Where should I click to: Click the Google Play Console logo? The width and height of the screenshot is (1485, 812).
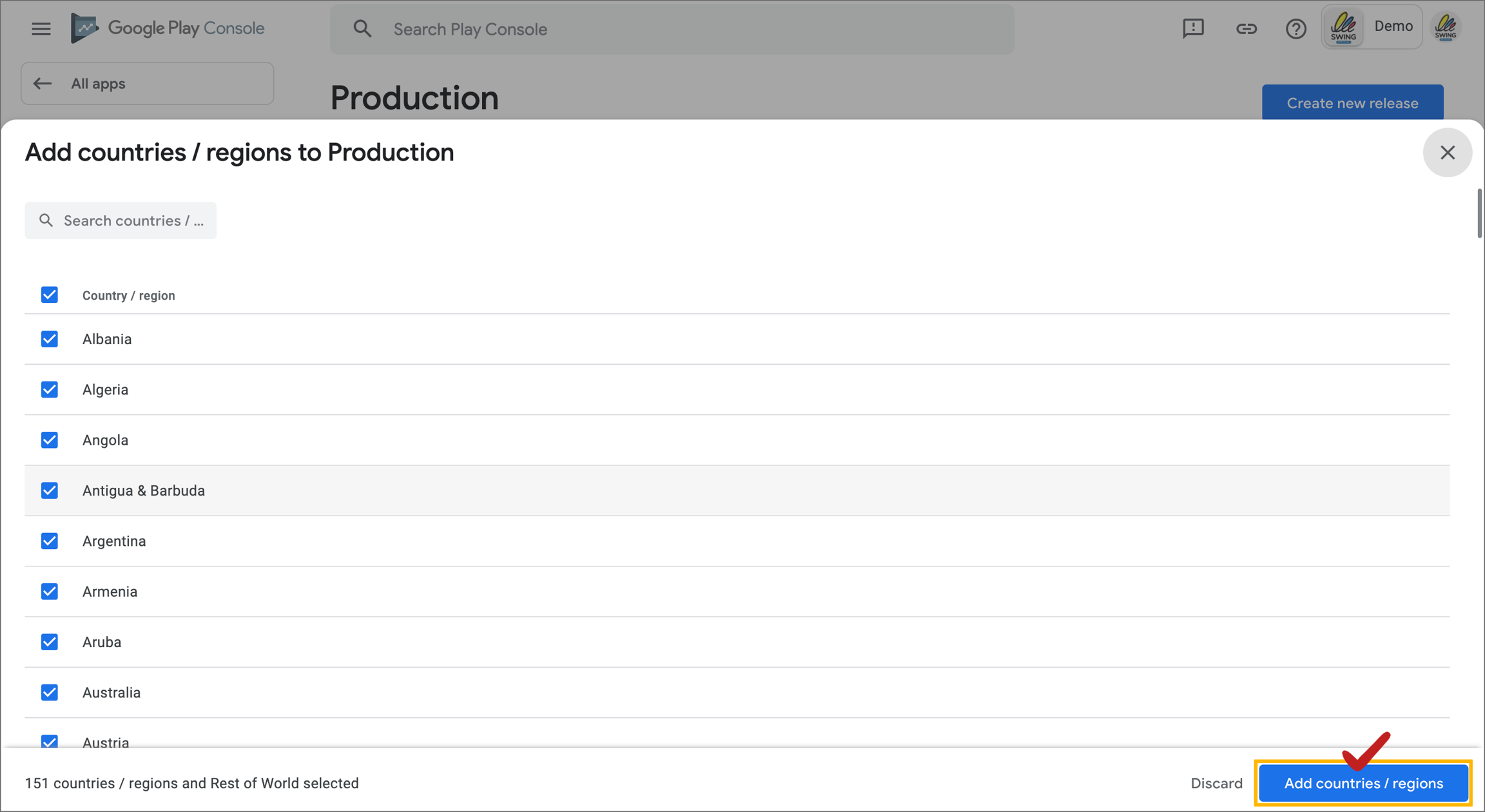coord(168,28)
